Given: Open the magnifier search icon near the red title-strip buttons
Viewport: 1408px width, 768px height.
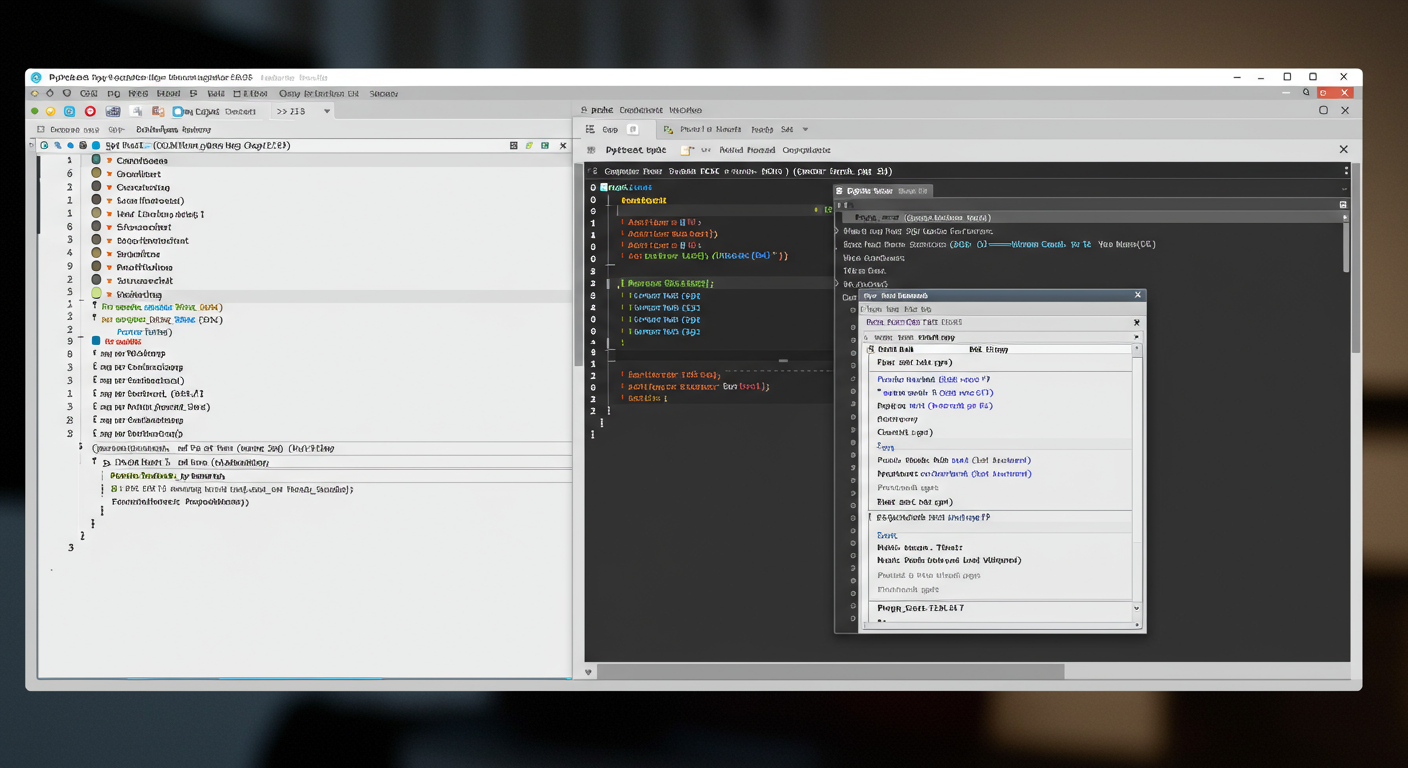Looking at the screenshot, I should [1306, 93].
